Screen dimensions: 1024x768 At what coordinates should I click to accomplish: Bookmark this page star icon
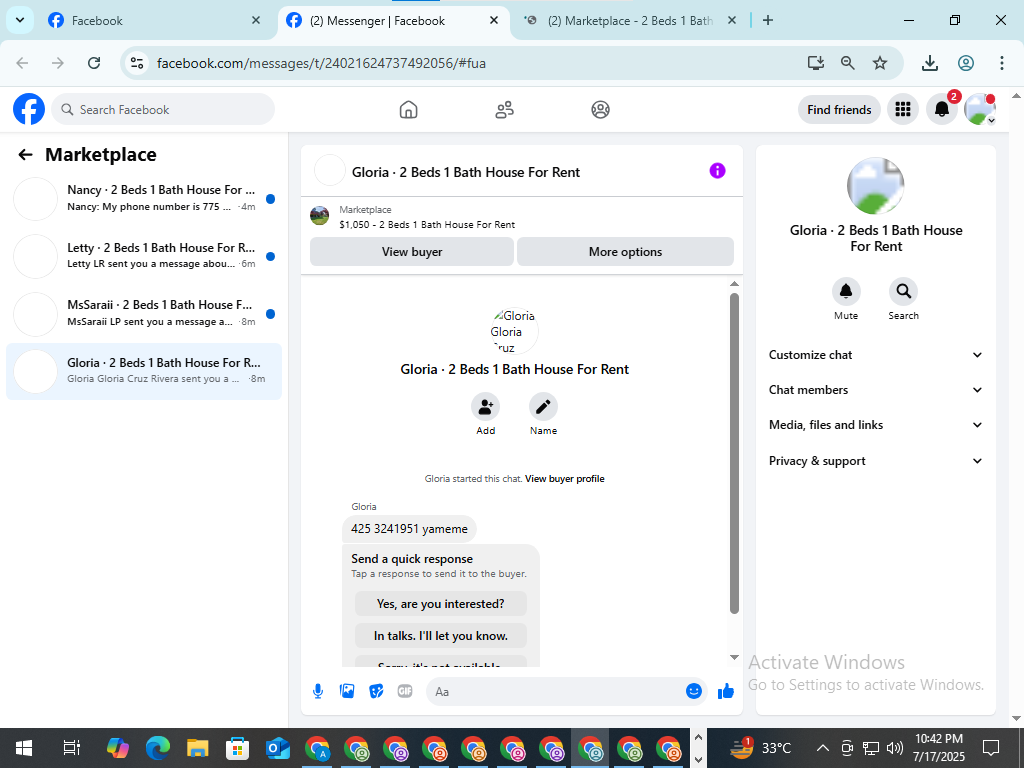[880, 63]
